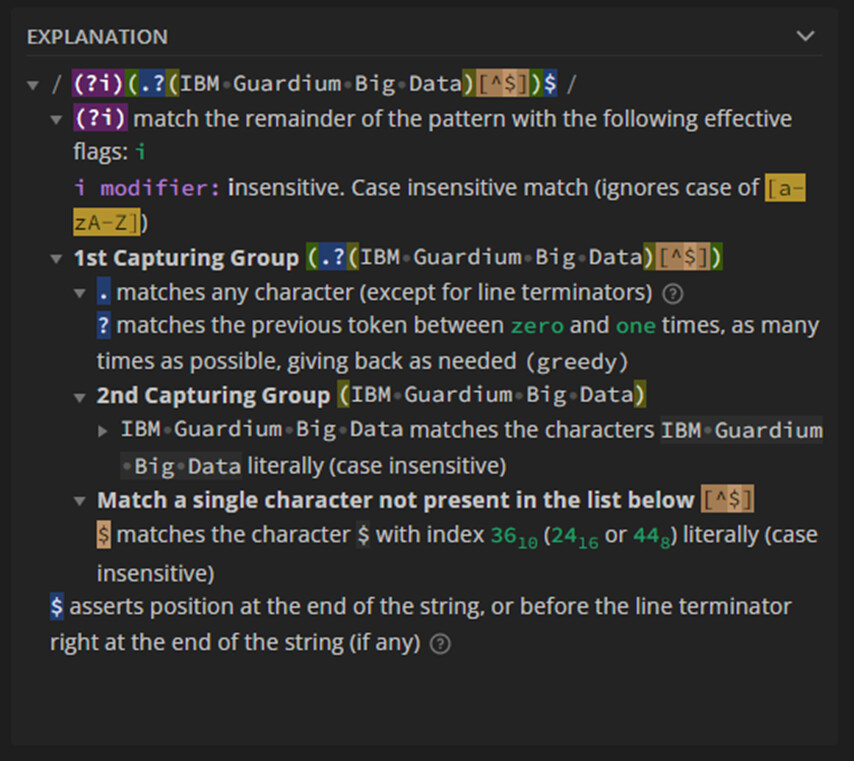Image resolution: width=854 pixels, height=761 pixels.
Task: Collapse the Explanation panel with the chevron
Action: click(x=805, y=36)
